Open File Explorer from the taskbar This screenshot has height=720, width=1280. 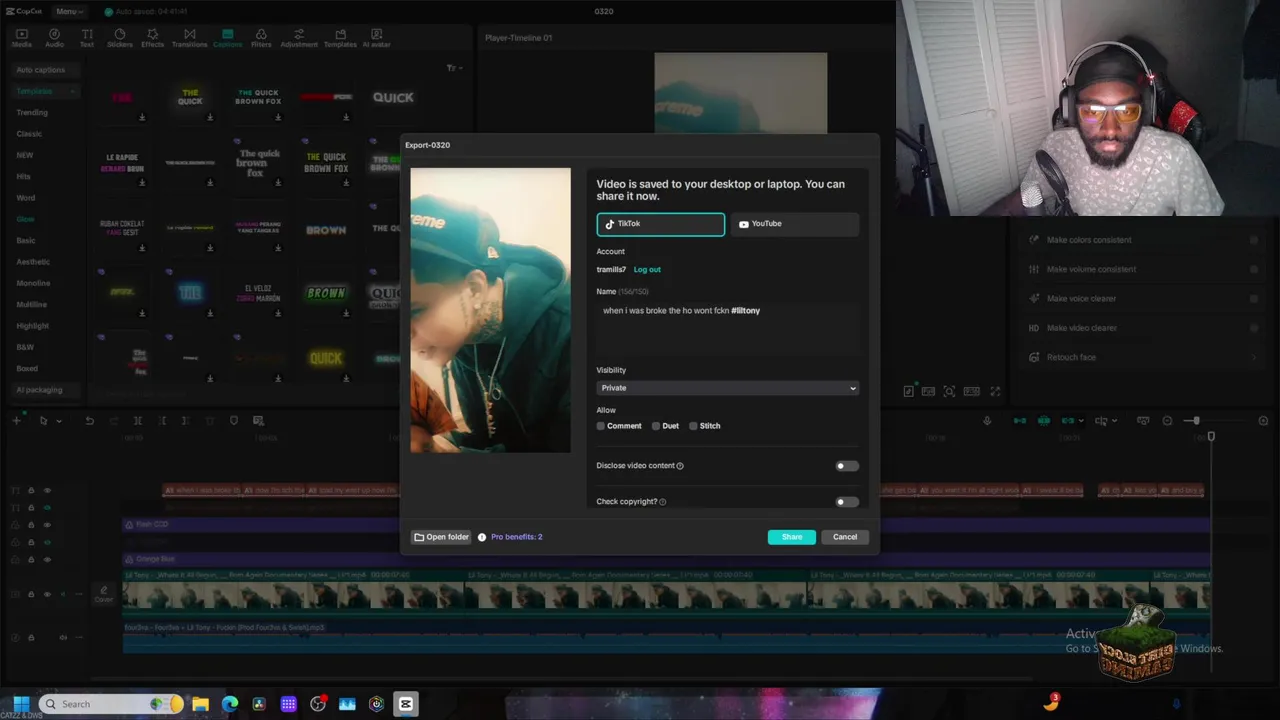pos(200,704)
